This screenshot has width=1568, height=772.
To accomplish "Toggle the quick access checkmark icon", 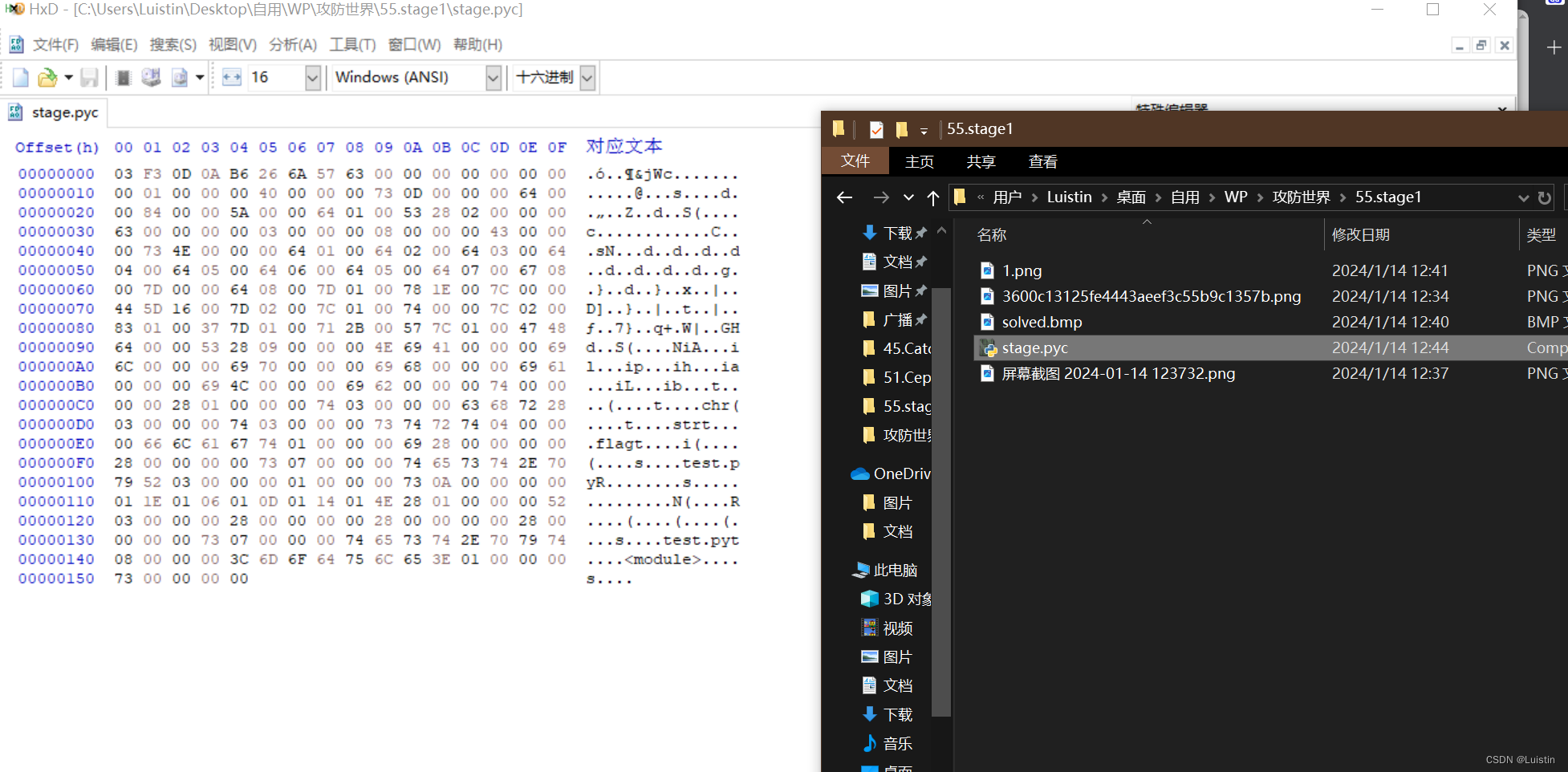I will [x=875, y=129].
